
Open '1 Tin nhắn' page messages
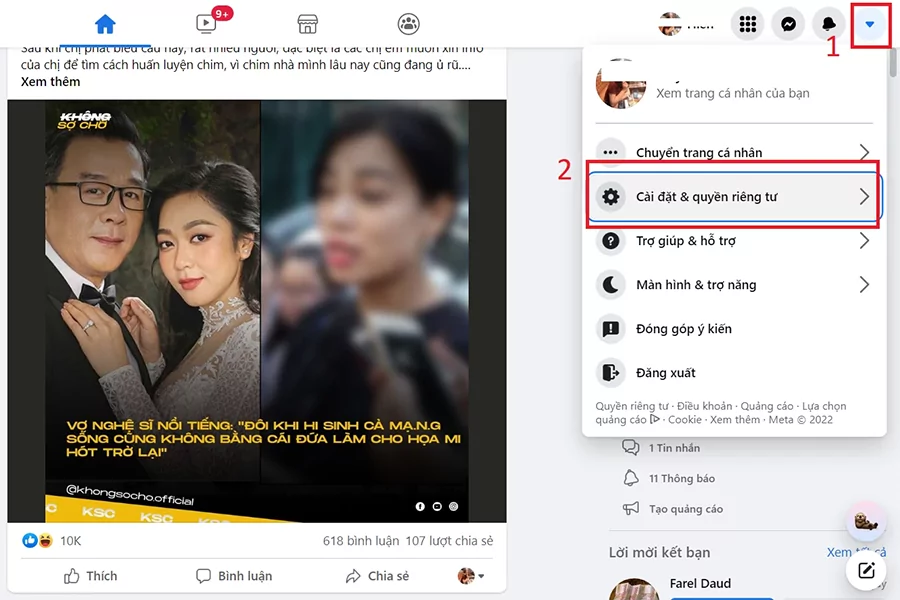pos(674,448)
